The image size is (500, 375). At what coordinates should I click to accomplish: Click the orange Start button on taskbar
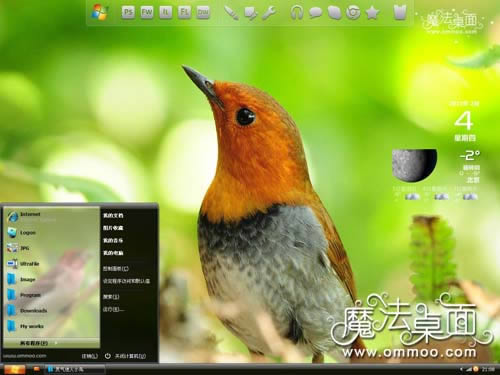pyautogui.click(x=15, y=369)
